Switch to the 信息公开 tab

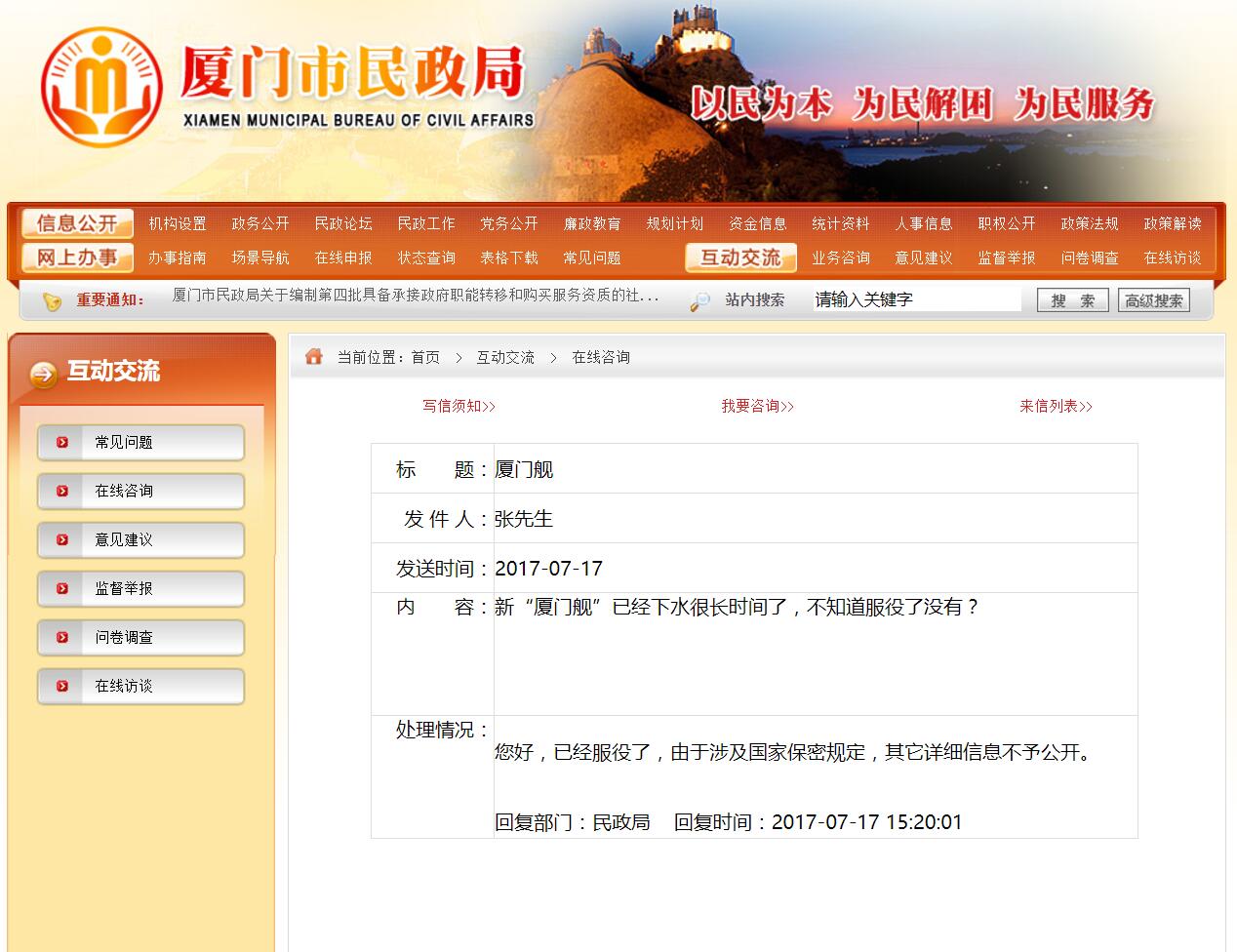point(76,223)
